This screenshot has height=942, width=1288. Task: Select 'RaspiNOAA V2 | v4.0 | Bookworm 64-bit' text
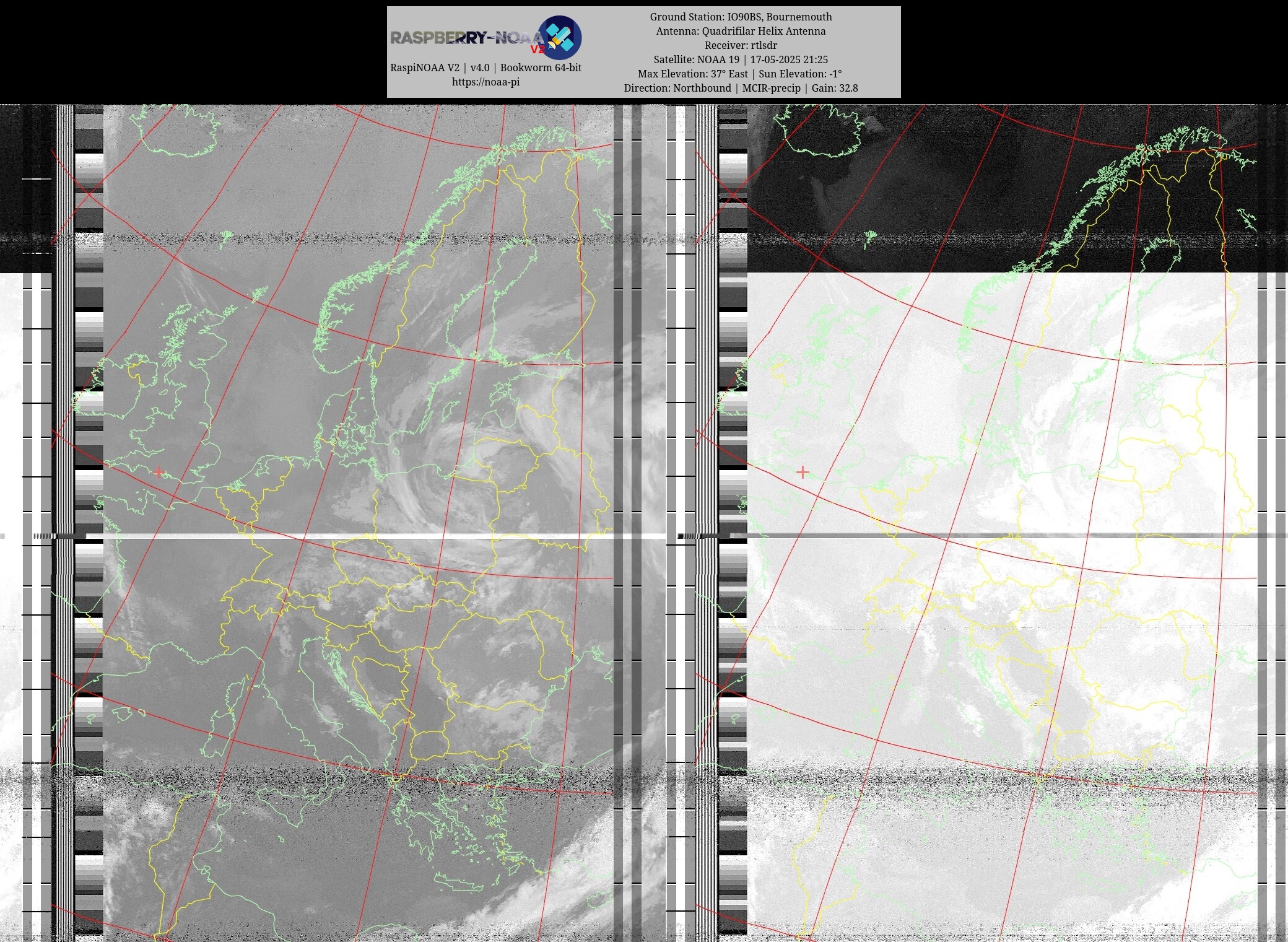(485, 68)
